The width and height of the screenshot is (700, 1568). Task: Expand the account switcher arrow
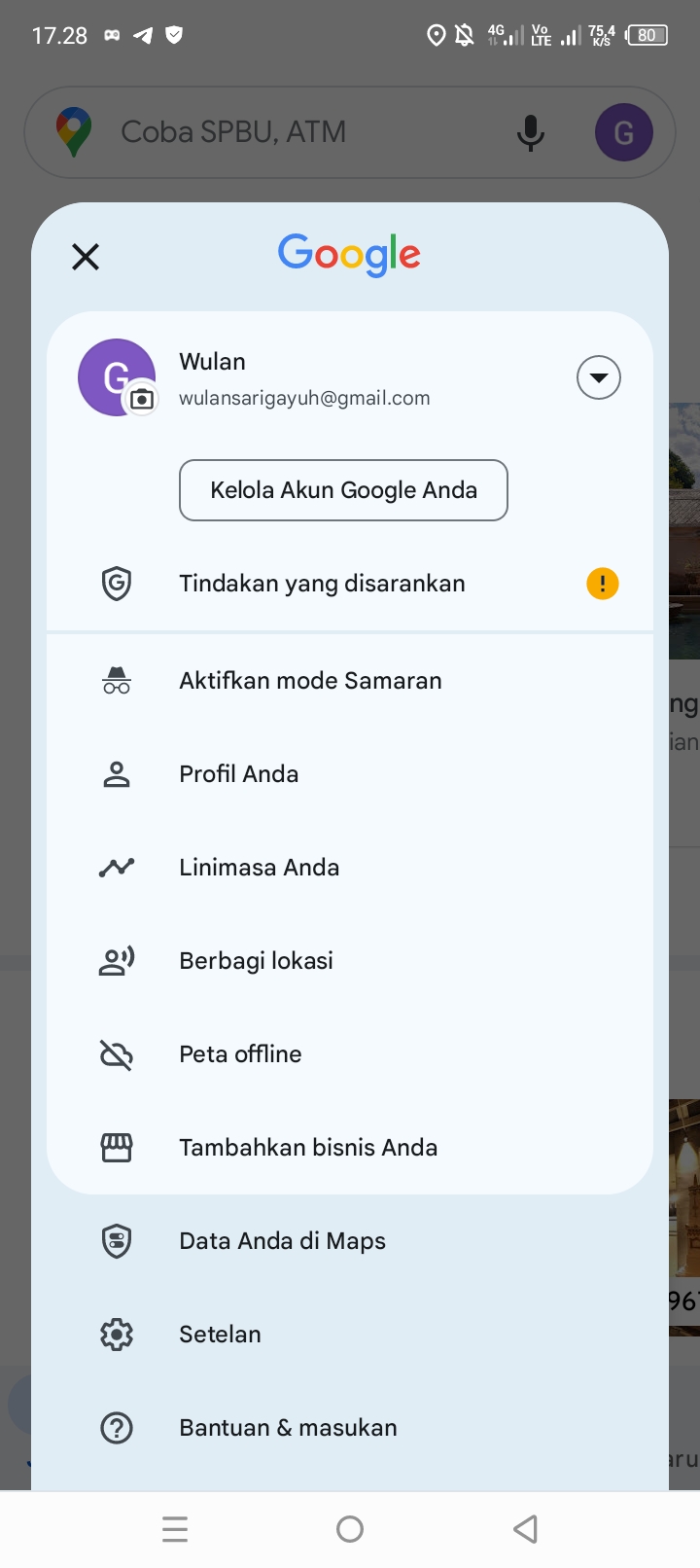click(599, 377)
